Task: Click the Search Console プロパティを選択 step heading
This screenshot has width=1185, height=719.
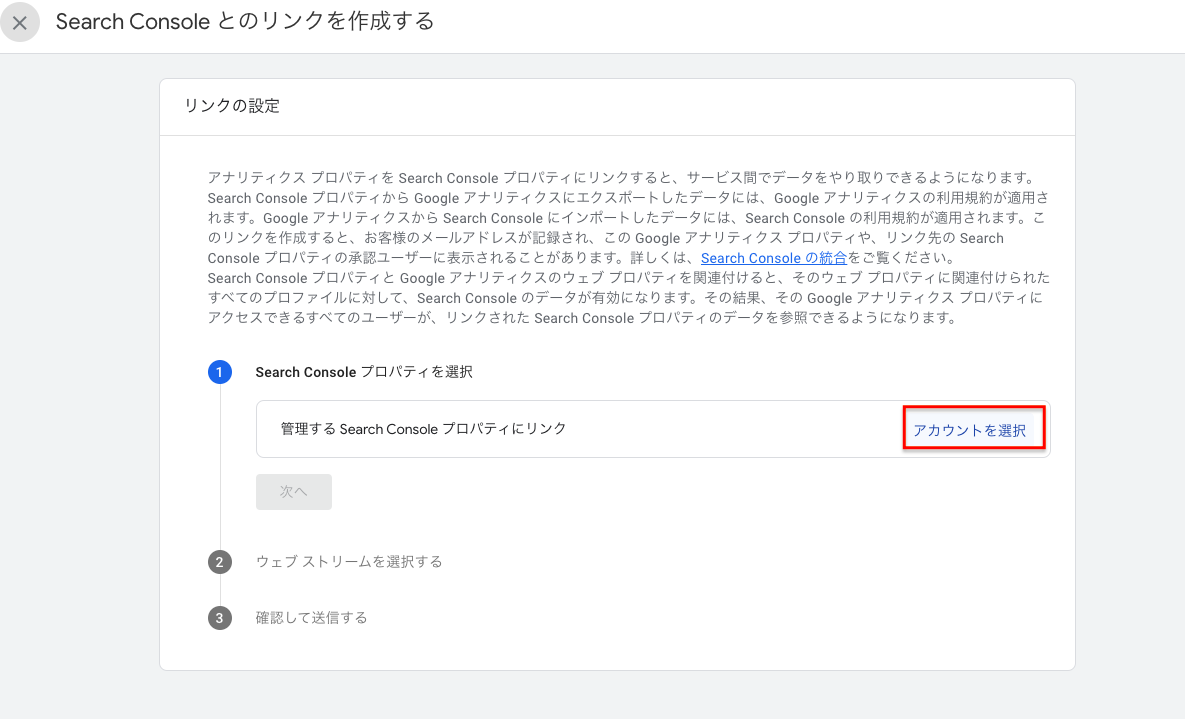Action: 364,372
